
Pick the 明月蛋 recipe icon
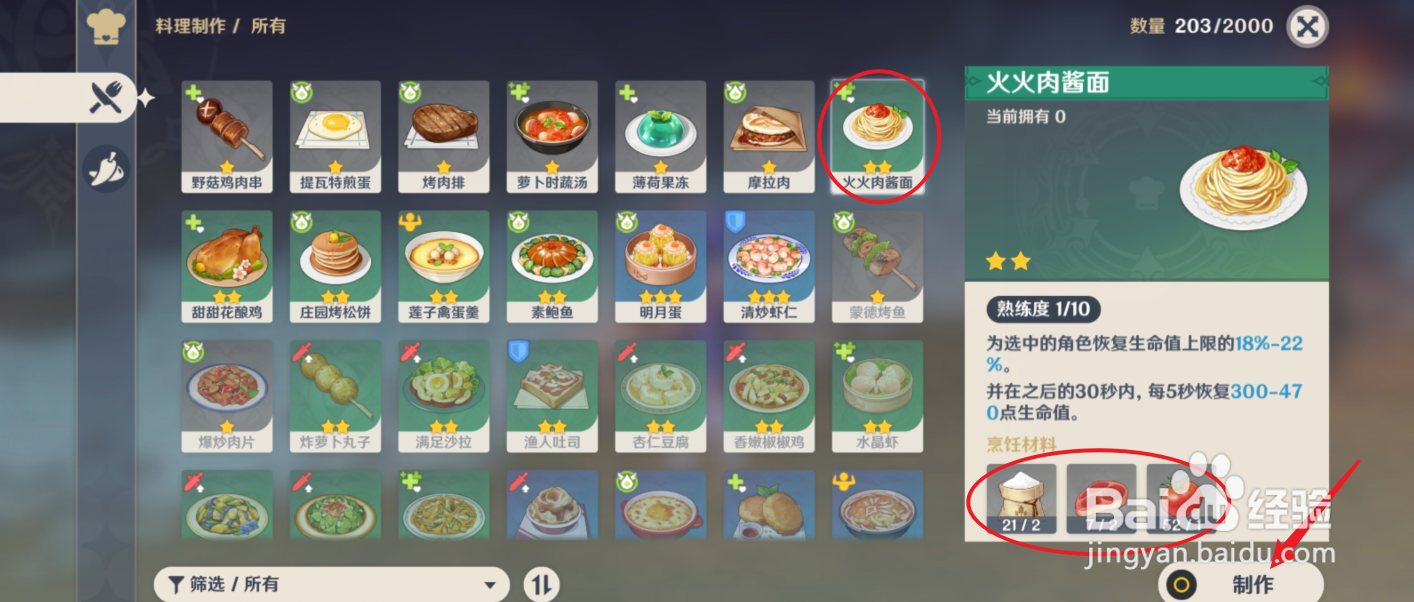click(x=660, y=267)
